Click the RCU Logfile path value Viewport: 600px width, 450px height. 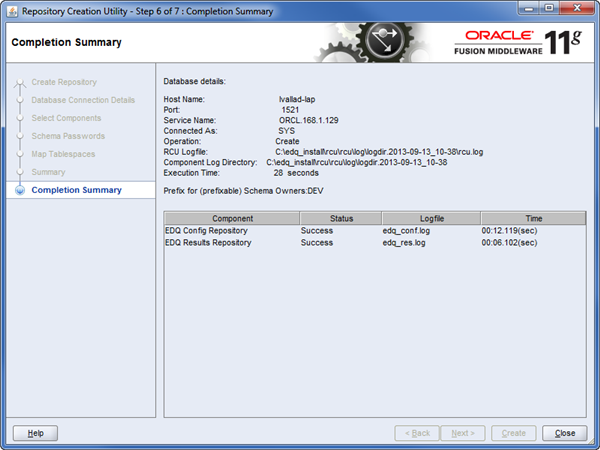[x=379, y=152]
